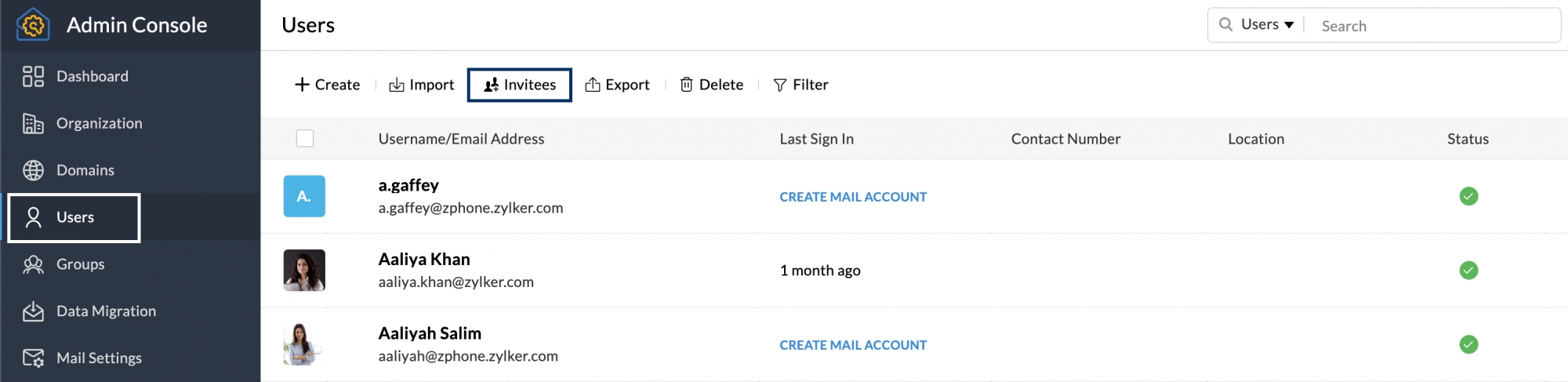Click Aaliyah Salim's profile photo
The image size is (1568, 382).
304,344
